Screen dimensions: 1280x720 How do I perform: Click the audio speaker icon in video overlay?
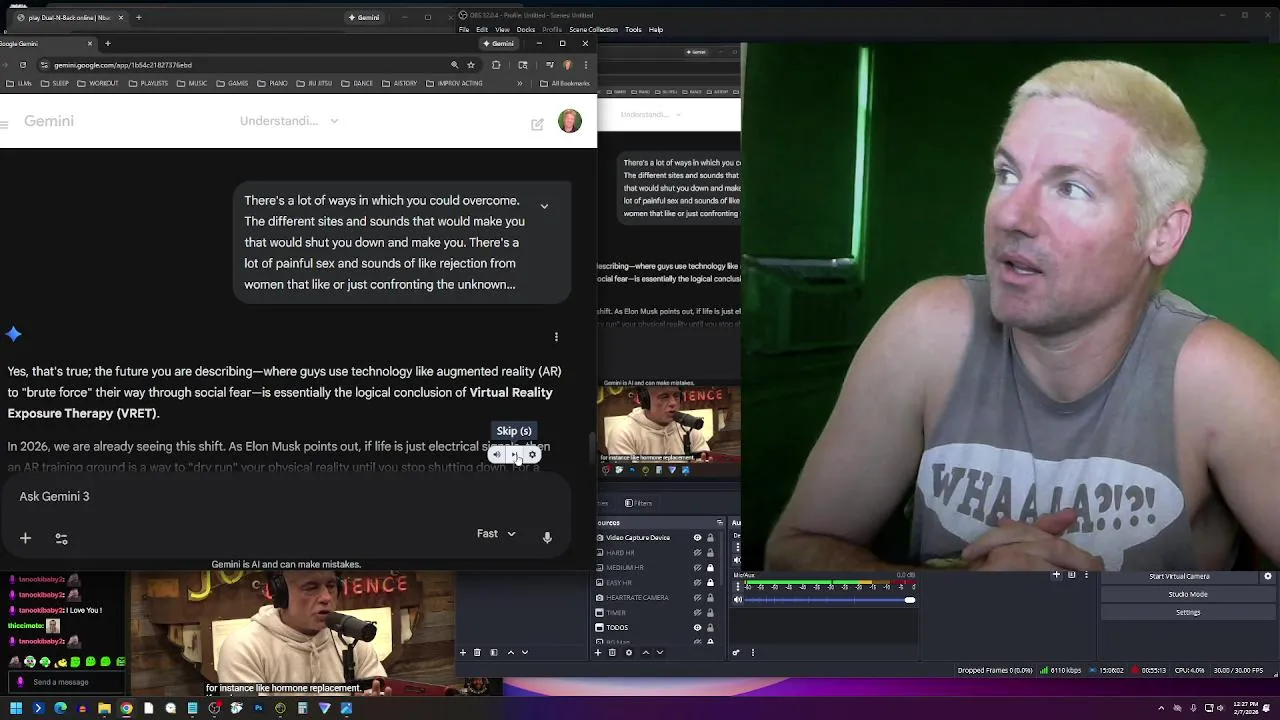[496, 455]
